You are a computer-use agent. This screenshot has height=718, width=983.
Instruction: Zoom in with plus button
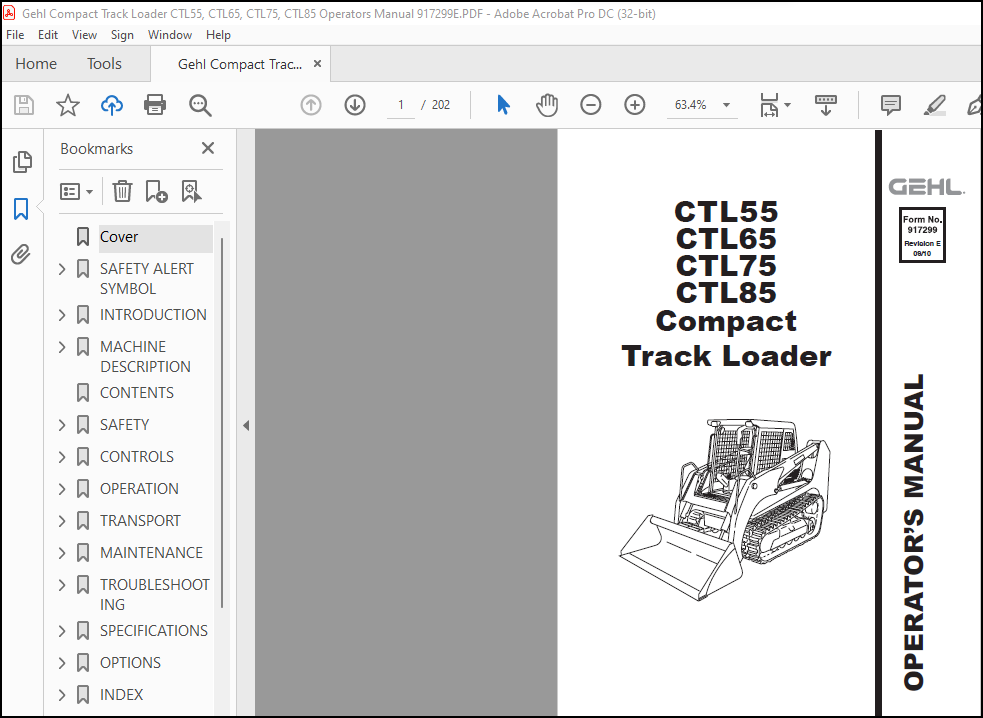click(x=634, y=105)
